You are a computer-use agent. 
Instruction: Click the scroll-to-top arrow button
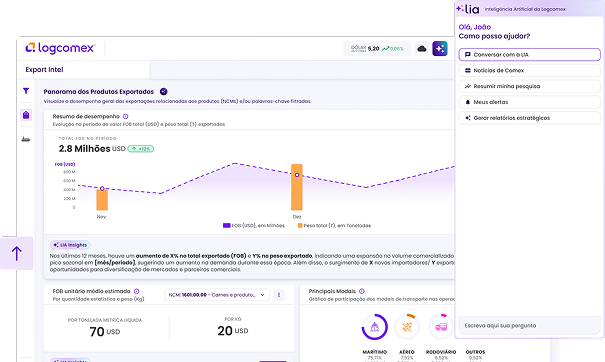click(x=17, y=253)
